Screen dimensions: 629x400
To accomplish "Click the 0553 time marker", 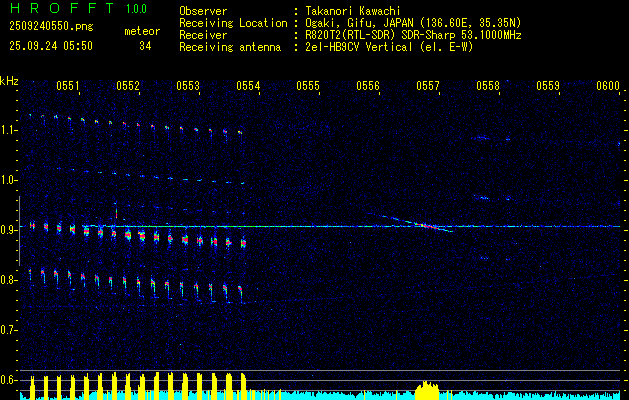I will coord(188,86).
